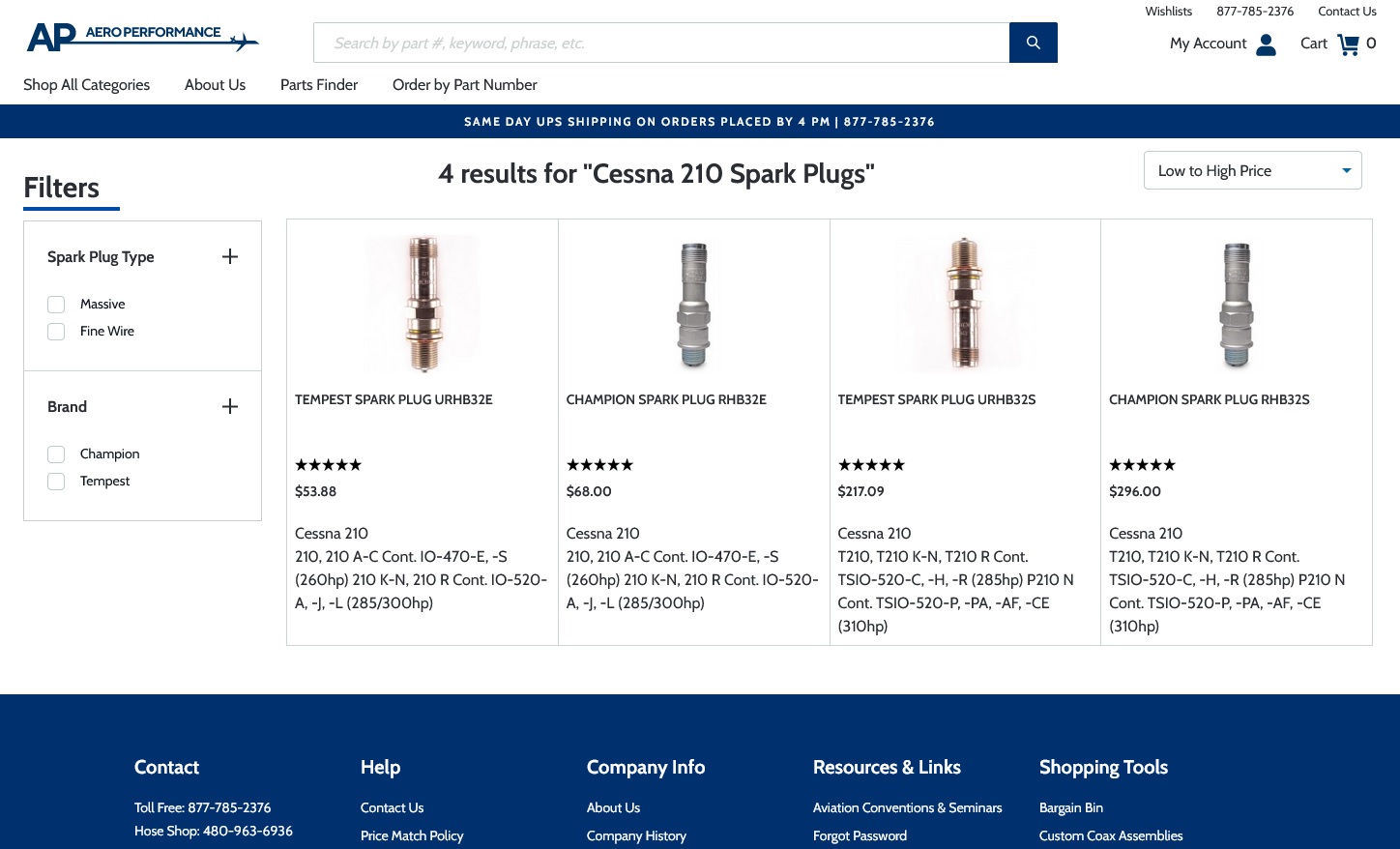Click footer Hose Shop 480-963-6936
The width and height of the screenshot is (1400, 849).
214,831
